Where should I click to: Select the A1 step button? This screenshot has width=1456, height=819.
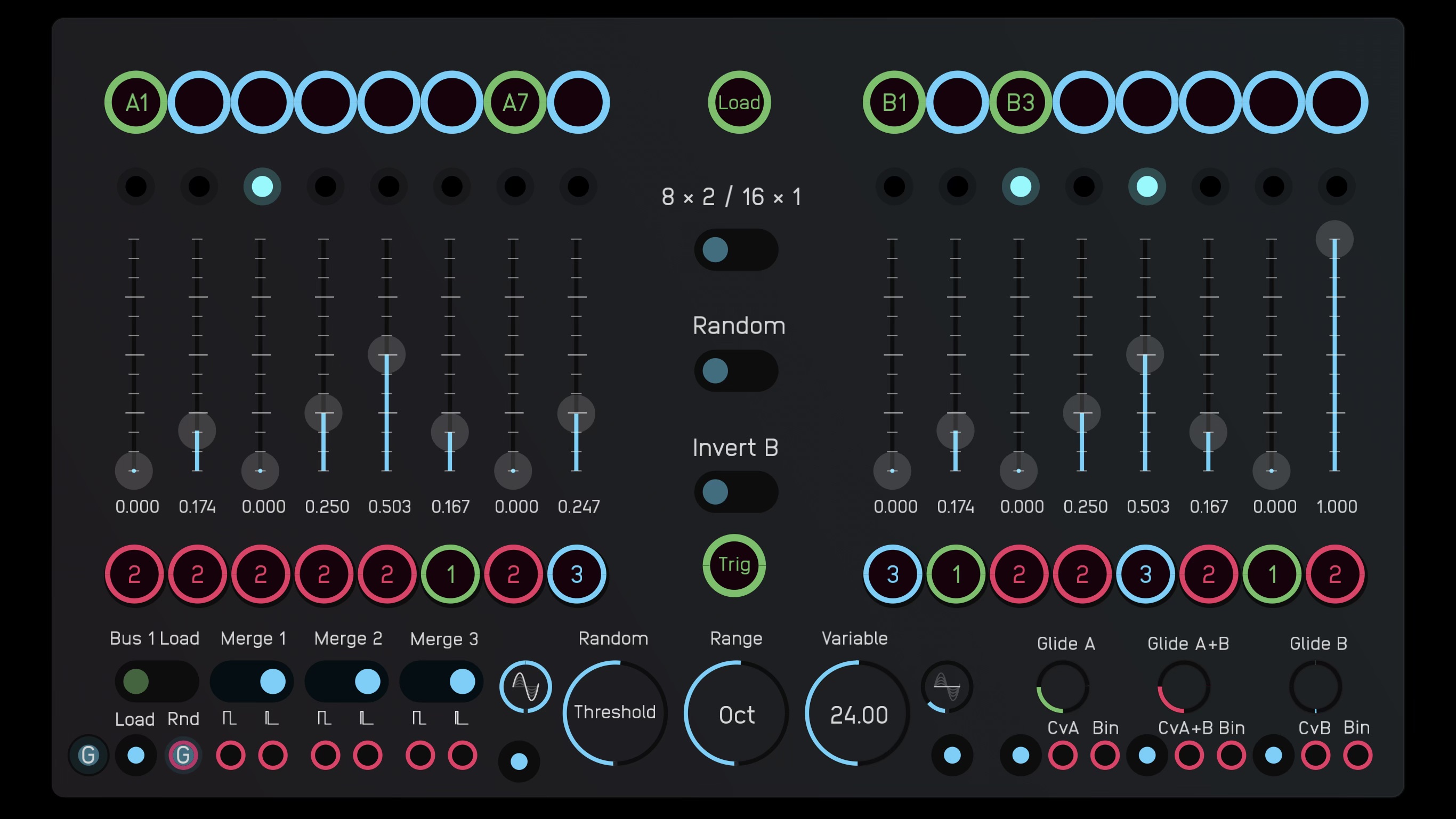click(x=136, y=102)
